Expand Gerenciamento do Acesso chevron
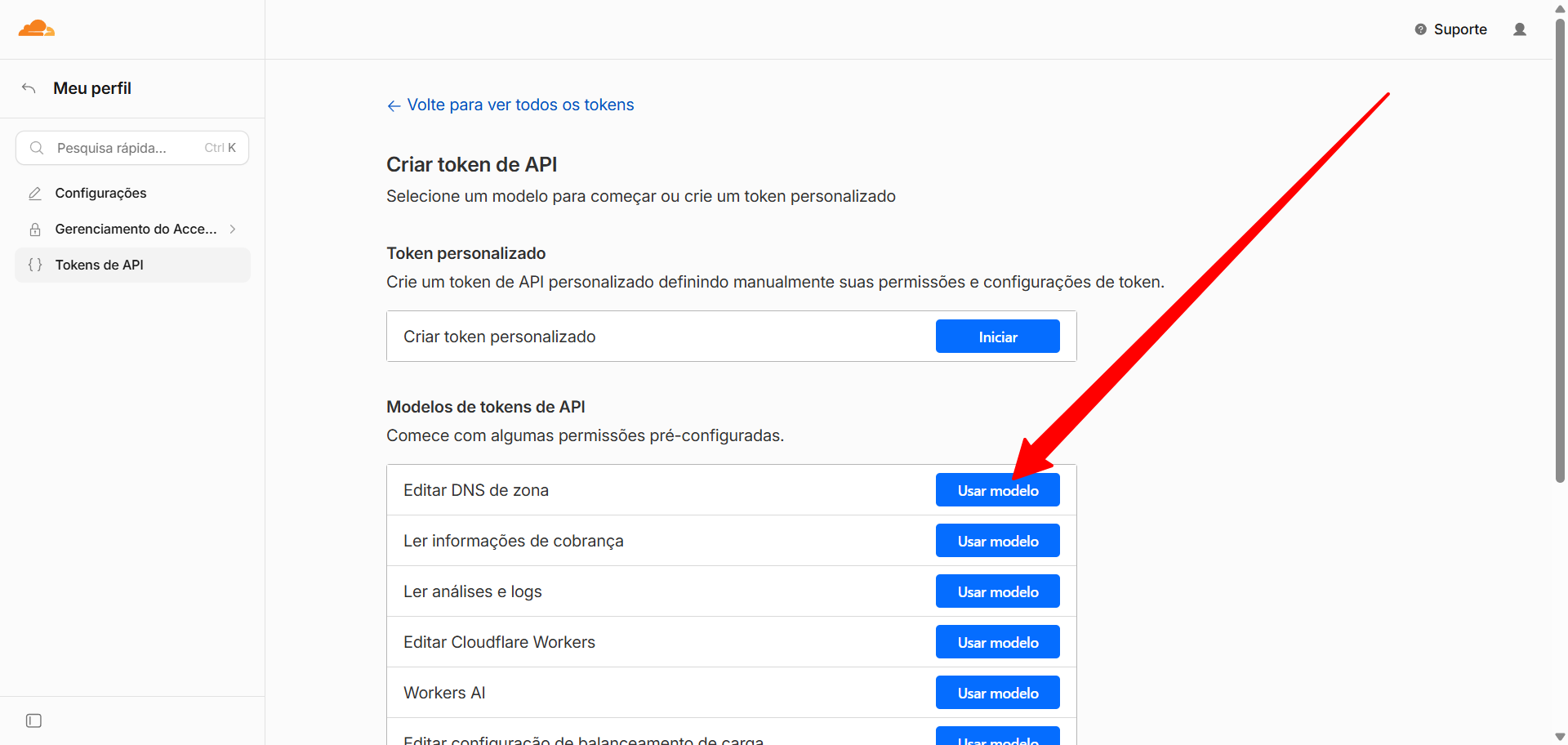 tap(233, 230)
